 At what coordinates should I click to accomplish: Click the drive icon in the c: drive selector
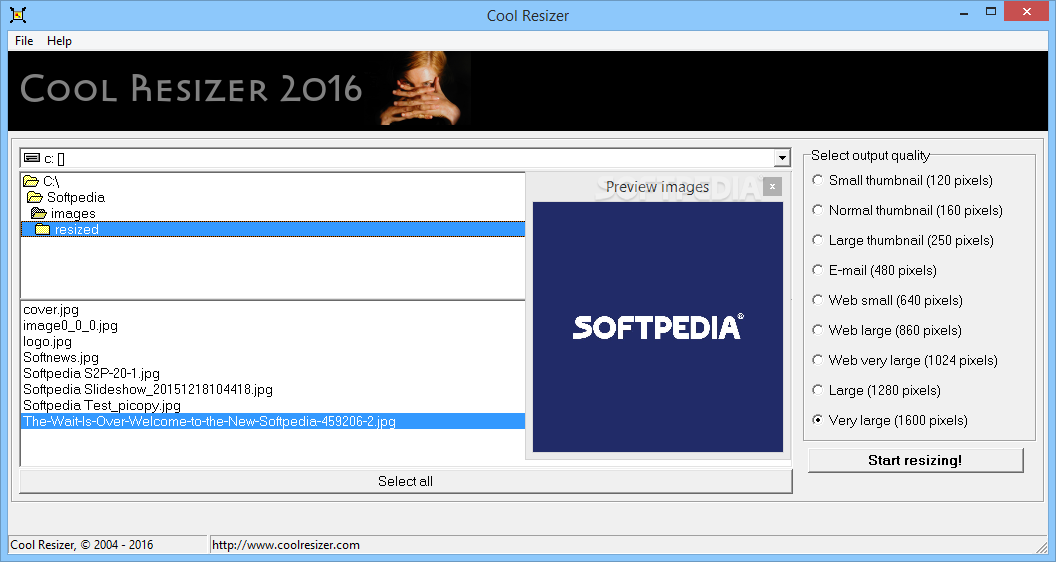pos(32,158)
